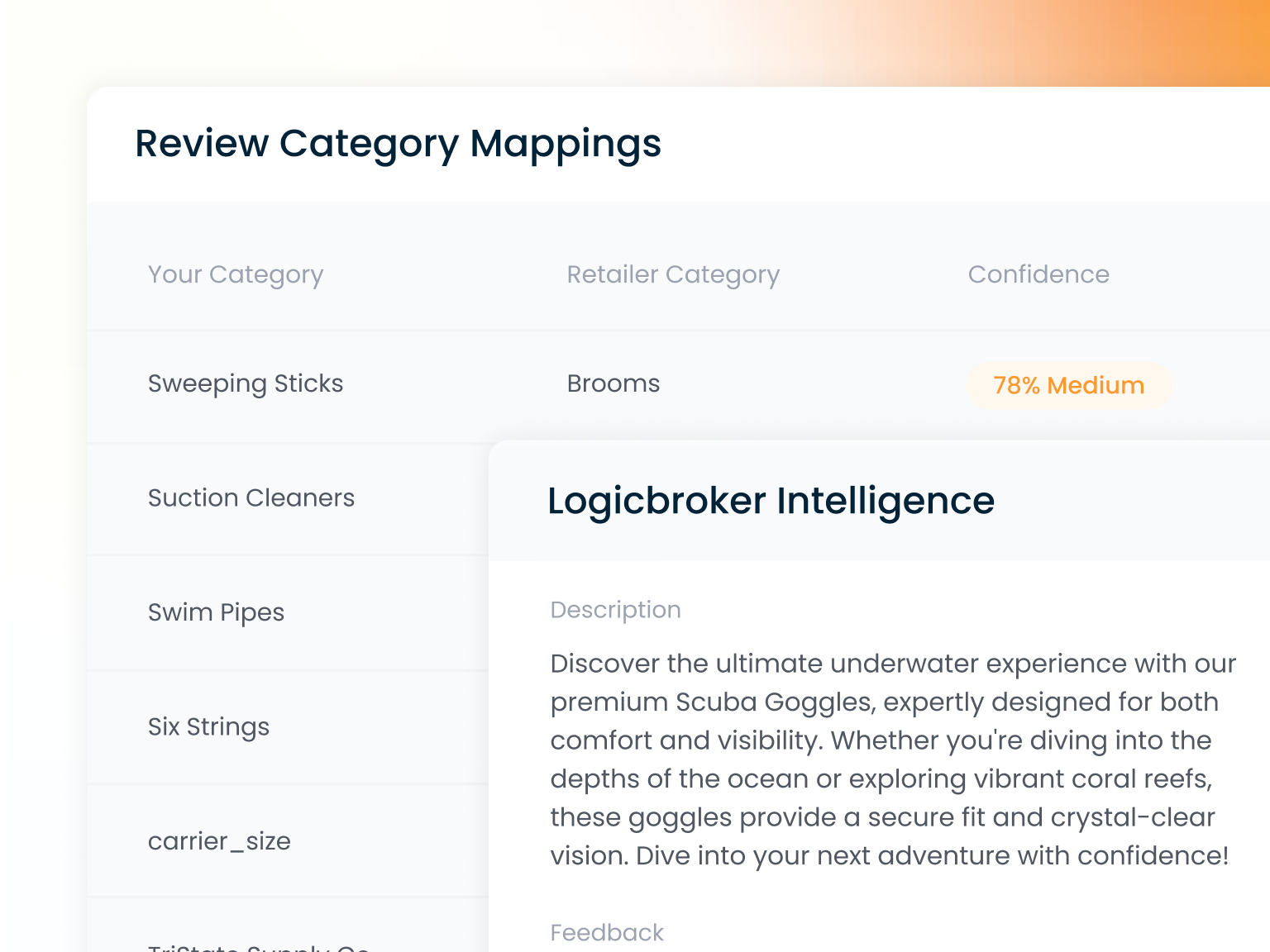Sort by the Your Category column header

pyautogui.click(x=236, y=274)
